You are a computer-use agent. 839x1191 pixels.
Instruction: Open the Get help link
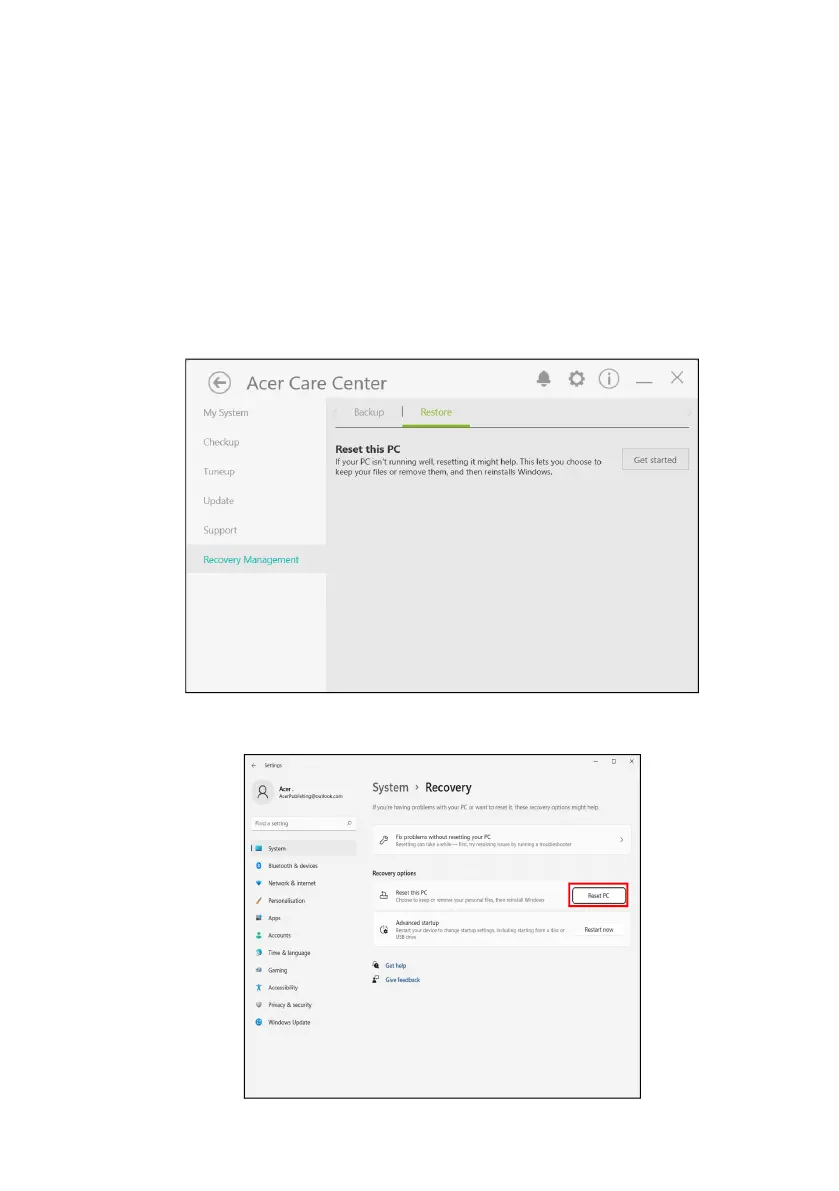pyautogui.click(x=396, y=966)
